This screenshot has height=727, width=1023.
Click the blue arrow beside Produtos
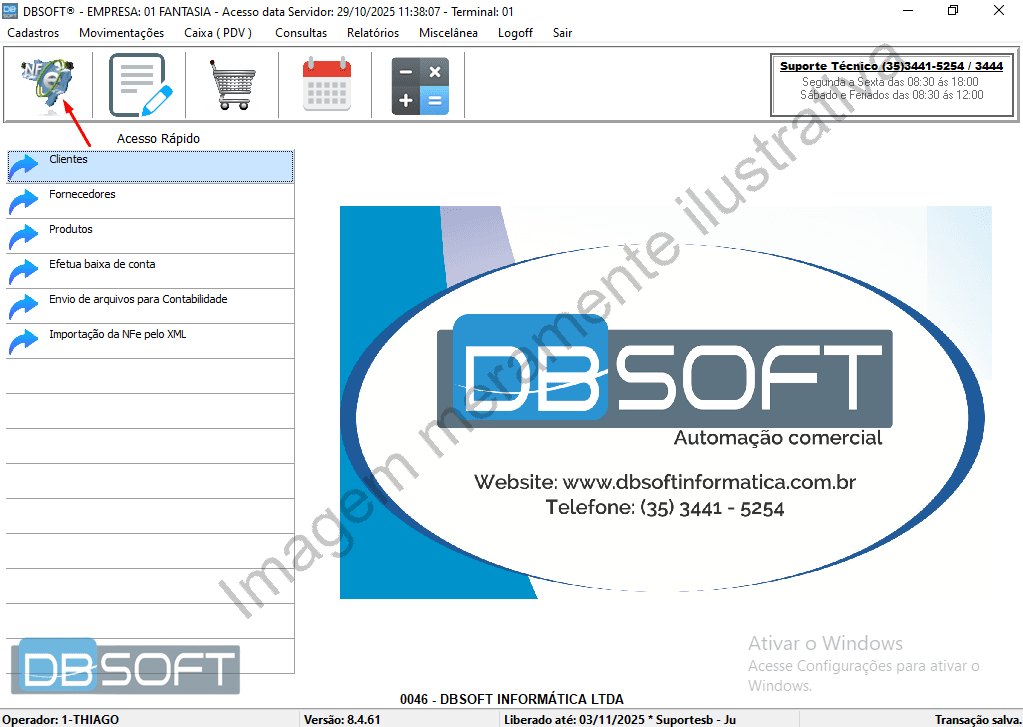click(x=24, y=234)
